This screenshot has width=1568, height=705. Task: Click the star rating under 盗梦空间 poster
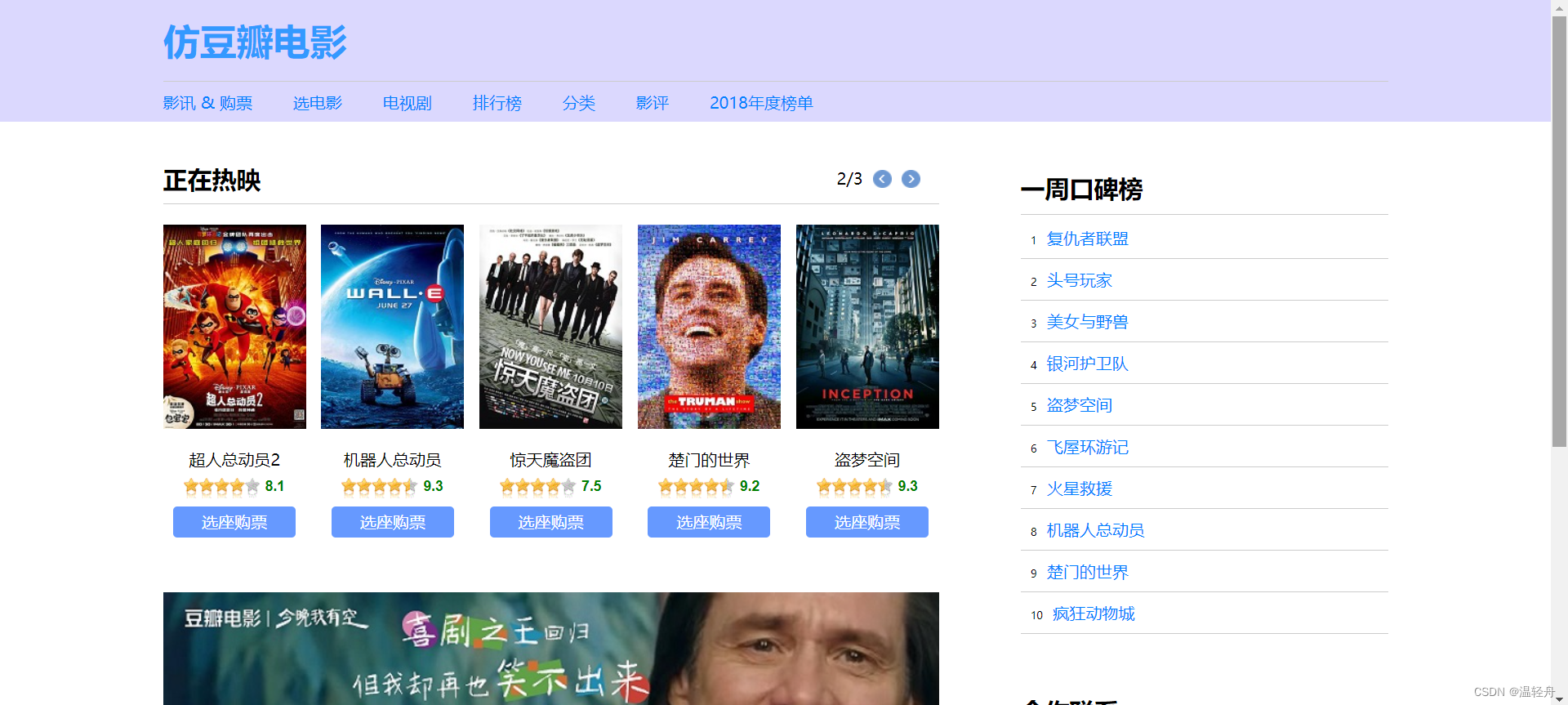(855, 487)
